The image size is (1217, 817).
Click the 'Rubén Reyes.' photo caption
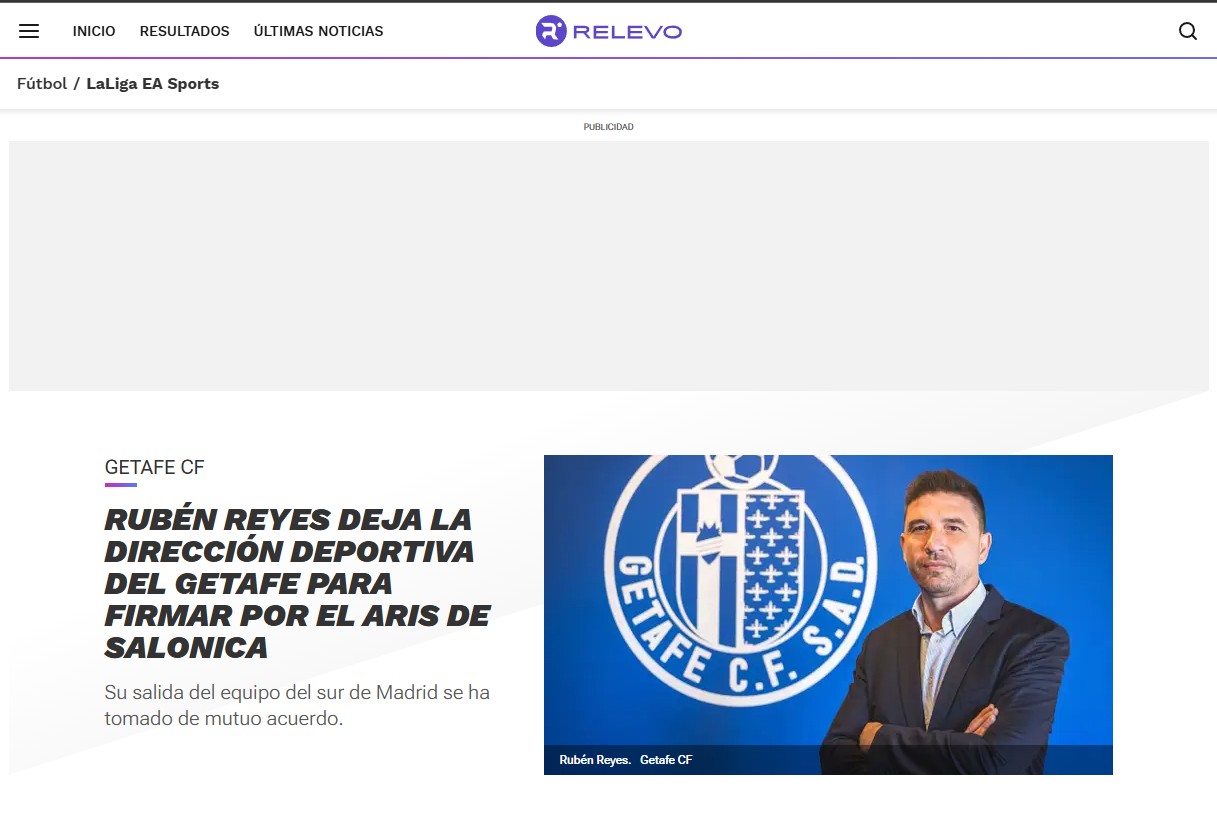coord(595,760)
